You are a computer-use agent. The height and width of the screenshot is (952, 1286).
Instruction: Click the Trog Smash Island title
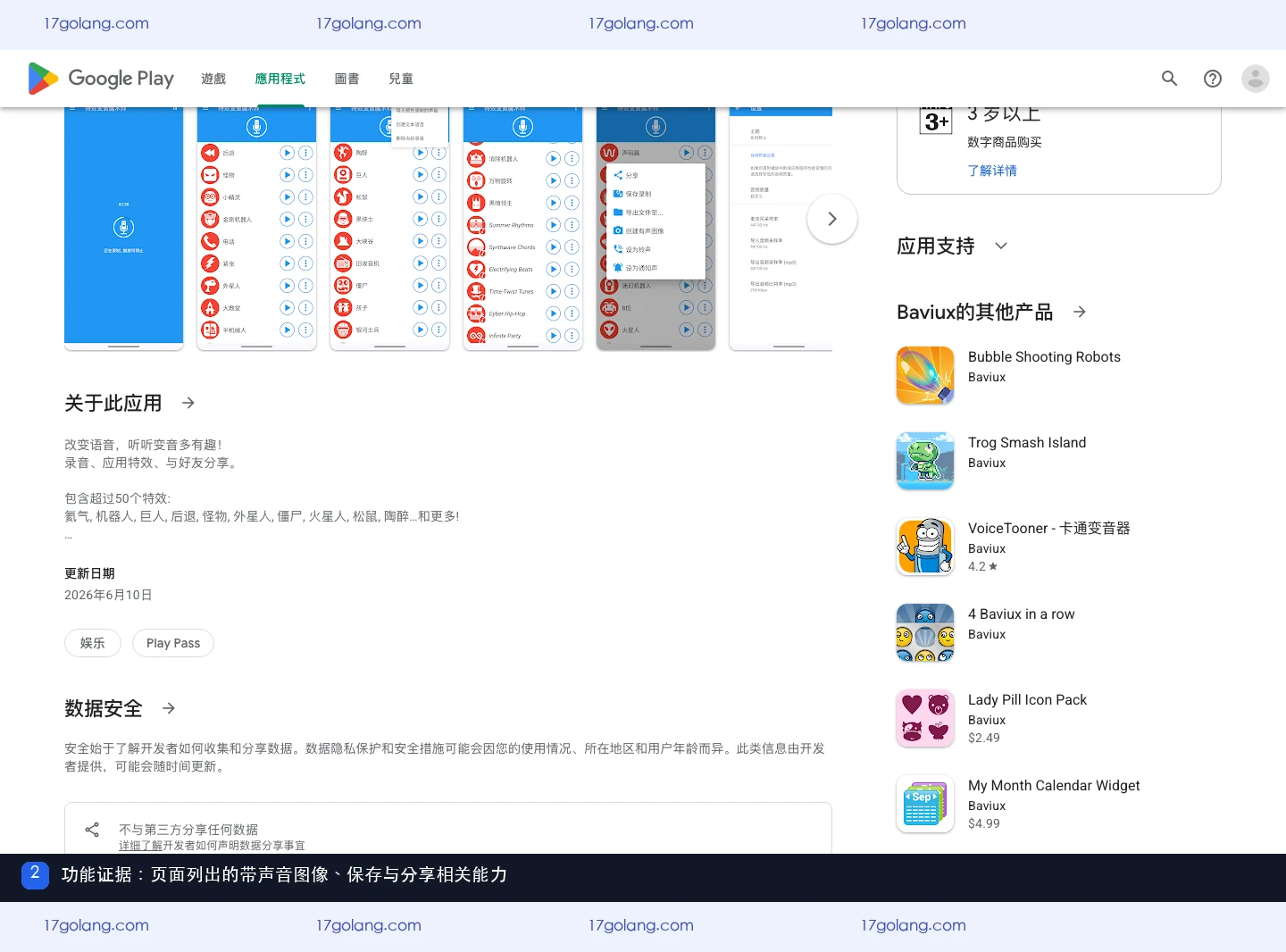(1027, 442)
